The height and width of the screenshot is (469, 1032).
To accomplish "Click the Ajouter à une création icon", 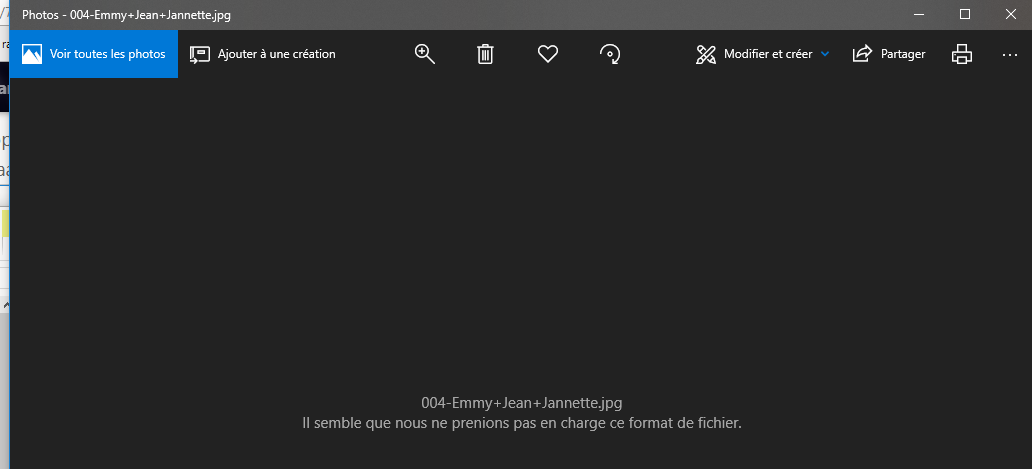I will coord(199,54).
